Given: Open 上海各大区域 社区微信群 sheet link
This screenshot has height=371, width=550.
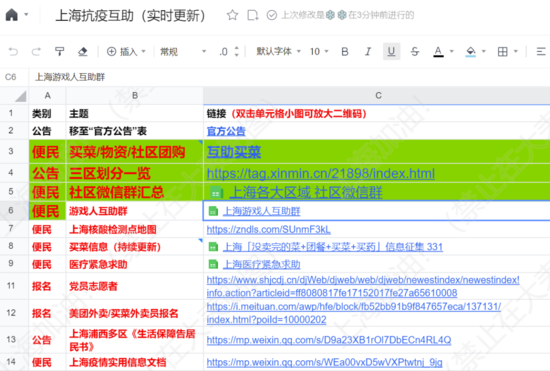Looking at the screenshot, I should pos(306,192).
